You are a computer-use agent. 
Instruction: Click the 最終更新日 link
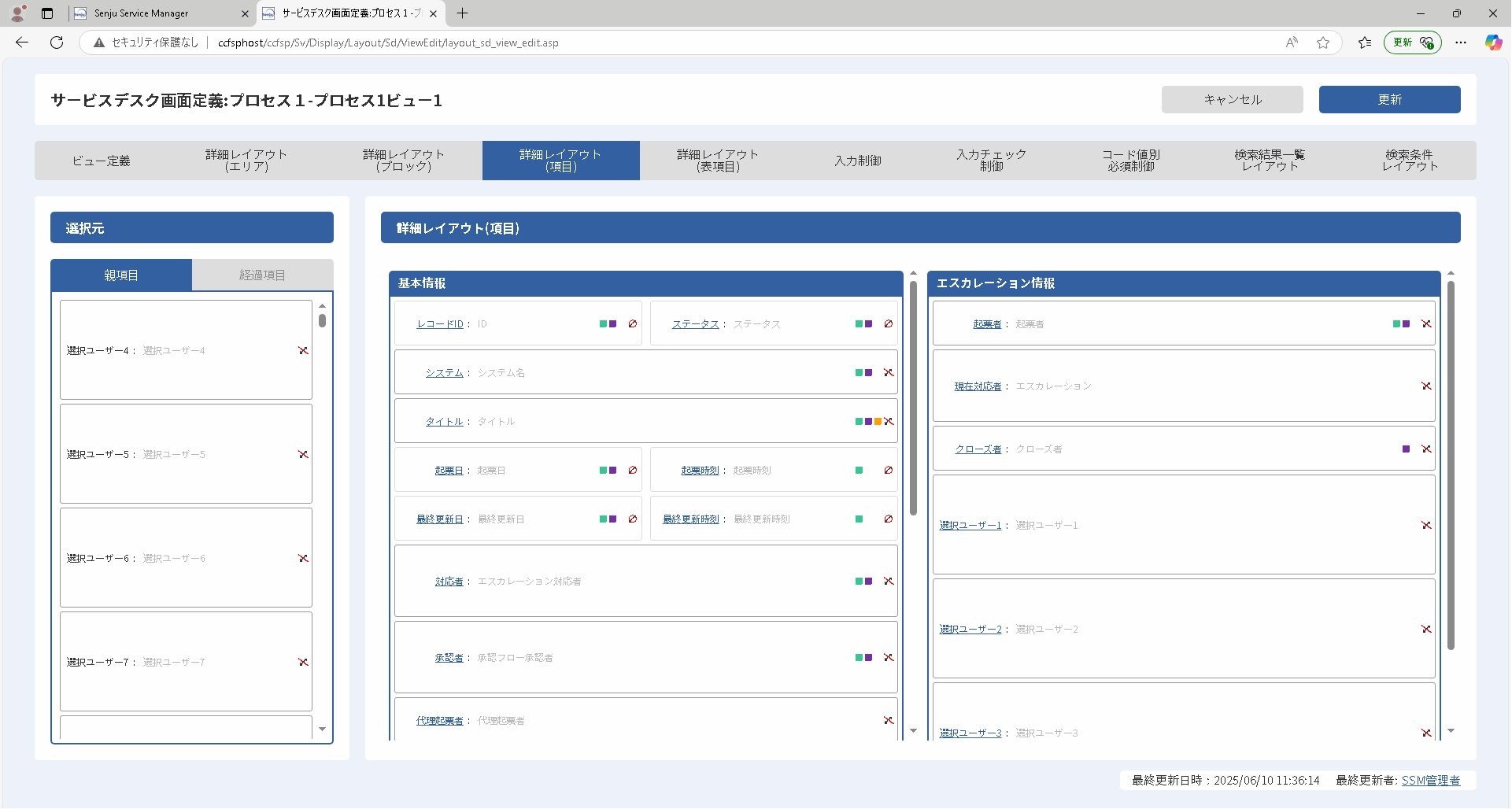[x=440, y=519]
